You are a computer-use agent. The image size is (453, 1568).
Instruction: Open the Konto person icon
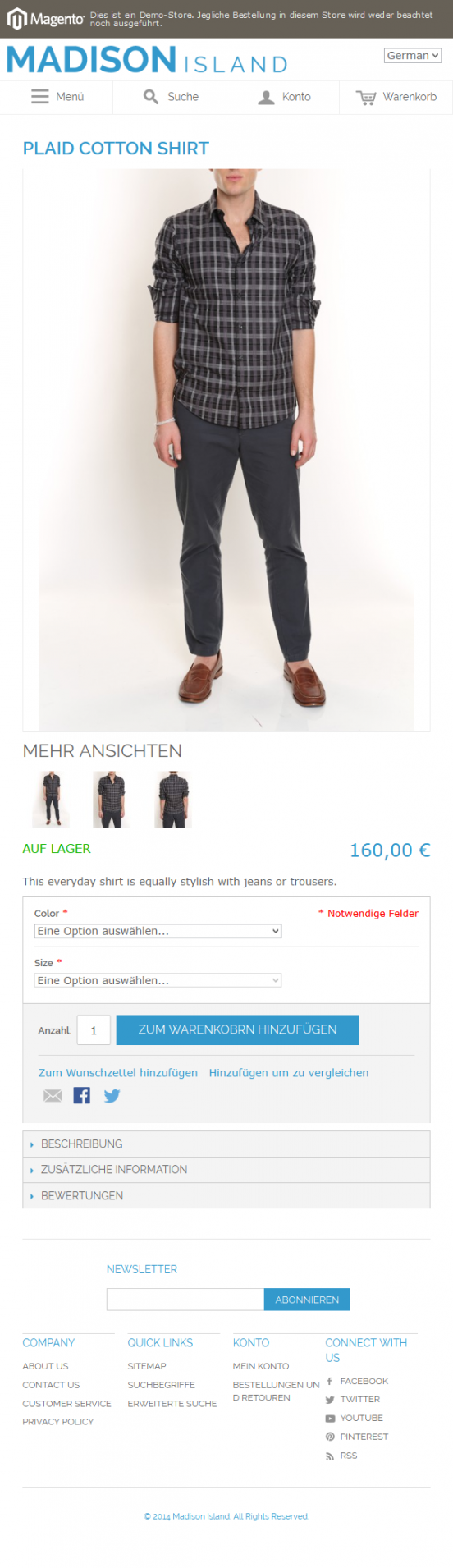coord(266,97)
